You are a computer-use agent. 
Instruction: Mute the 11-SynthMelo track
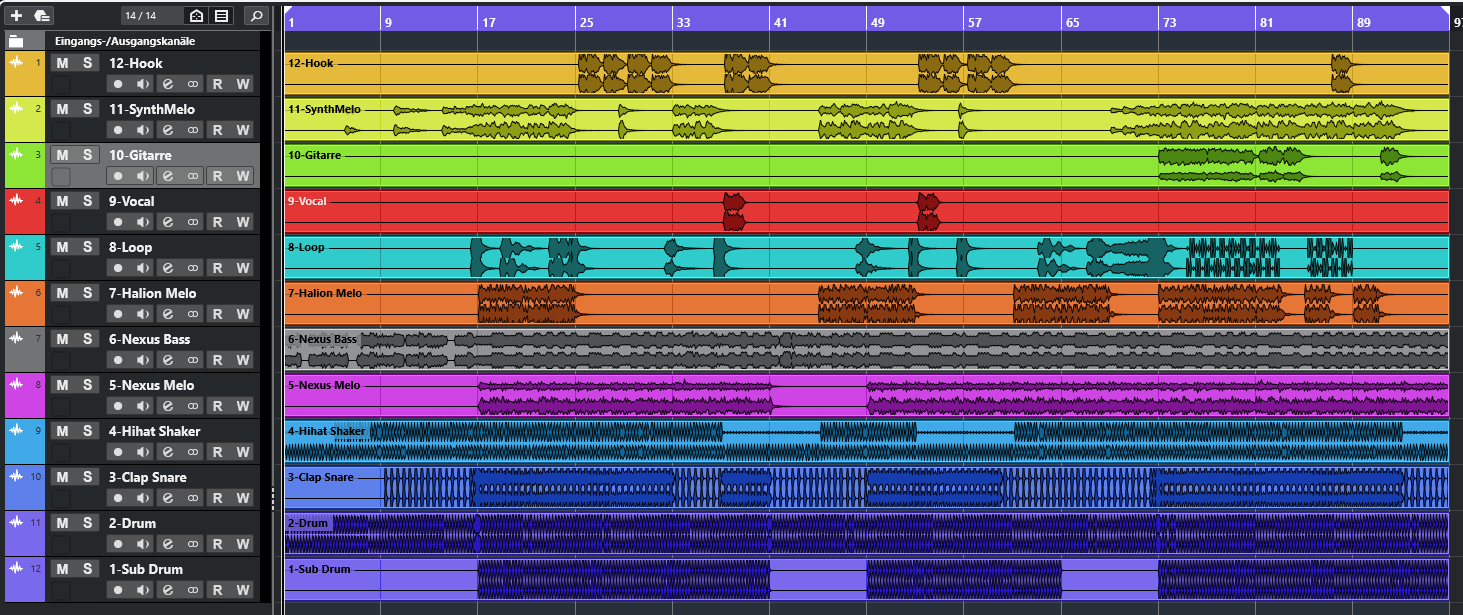(62, 109)
